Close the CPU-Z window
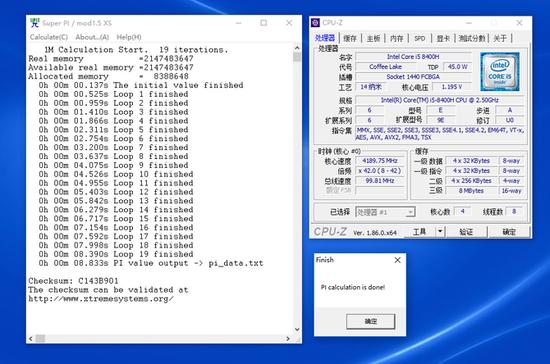 [x=519, y=23]
